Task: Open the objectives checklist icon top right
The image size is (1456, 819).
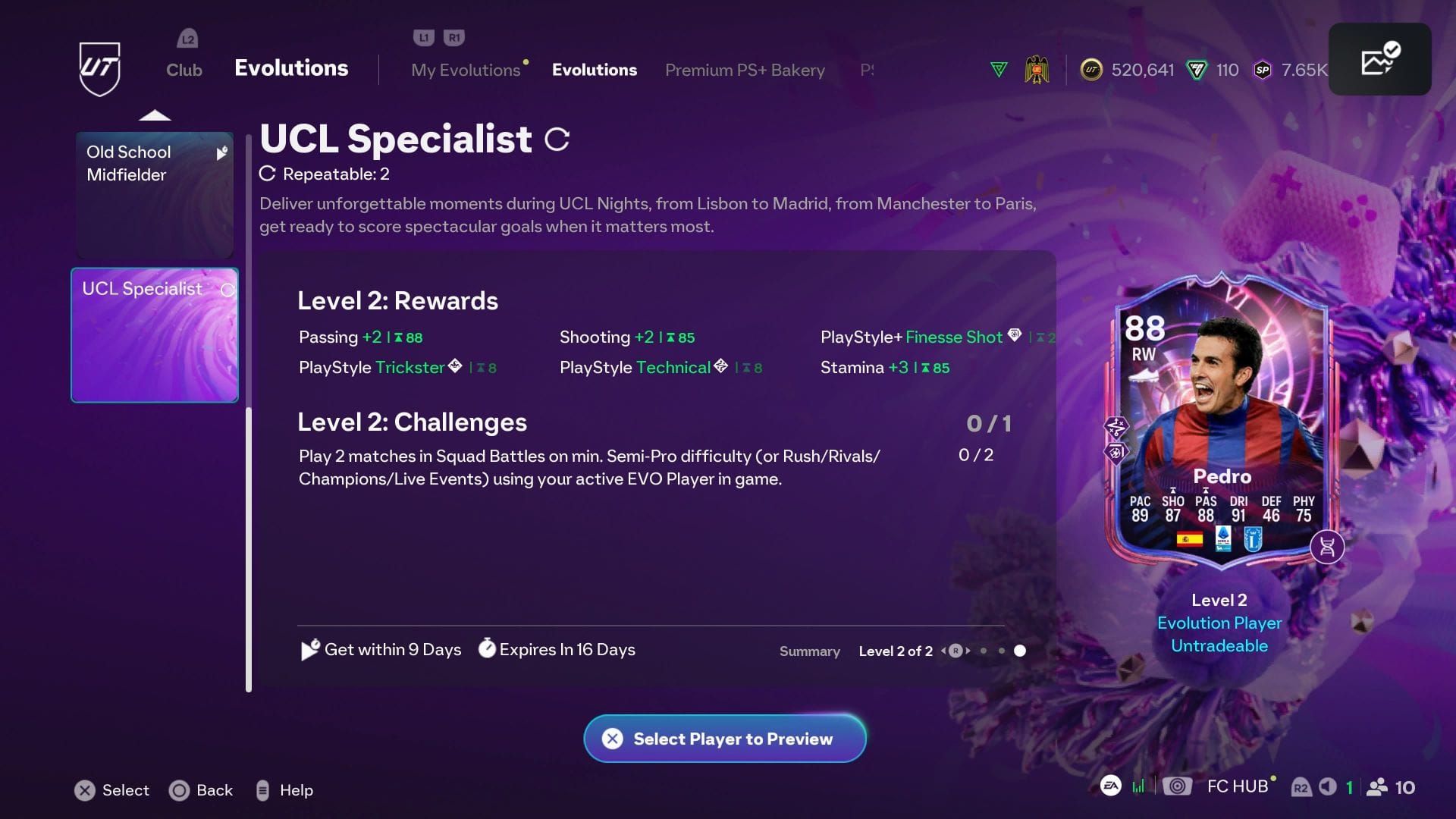Action: point(1379,59)
